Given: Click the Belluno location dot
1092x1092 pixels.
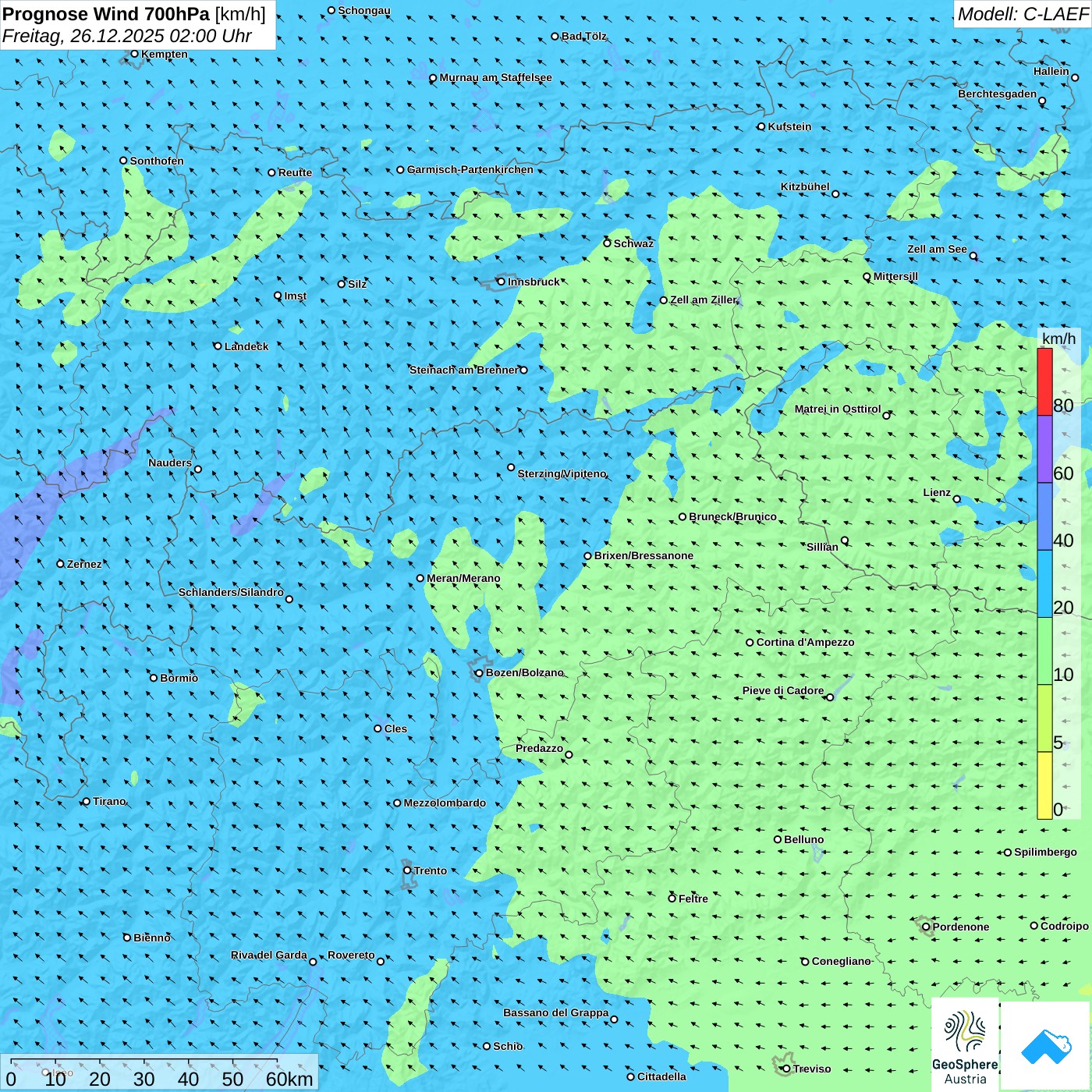Looking at the screenshot, I should tap(778, 839).
